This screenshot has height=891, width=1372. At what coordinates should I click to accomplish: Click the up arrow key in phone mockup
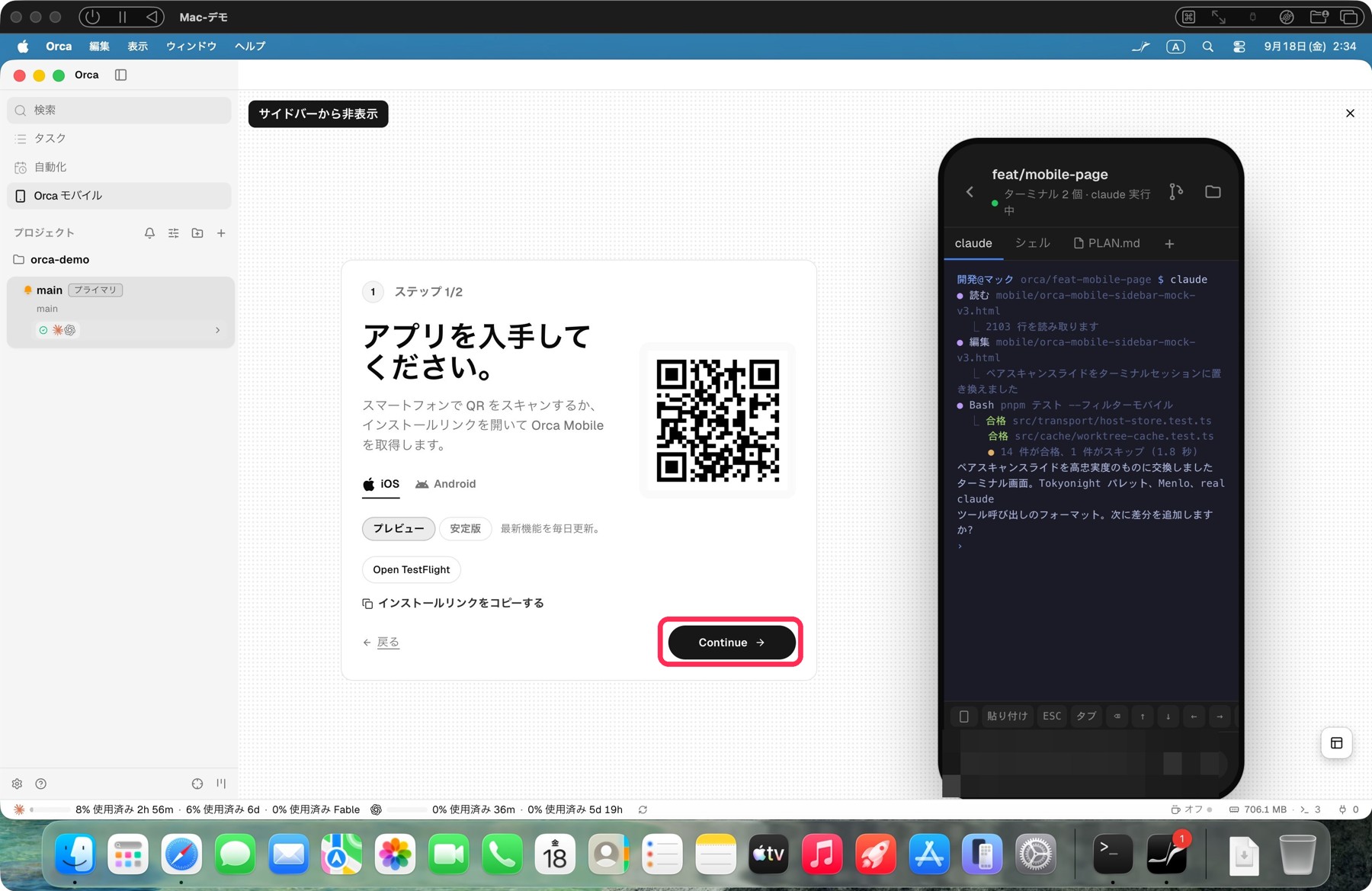pos(1143,716)
